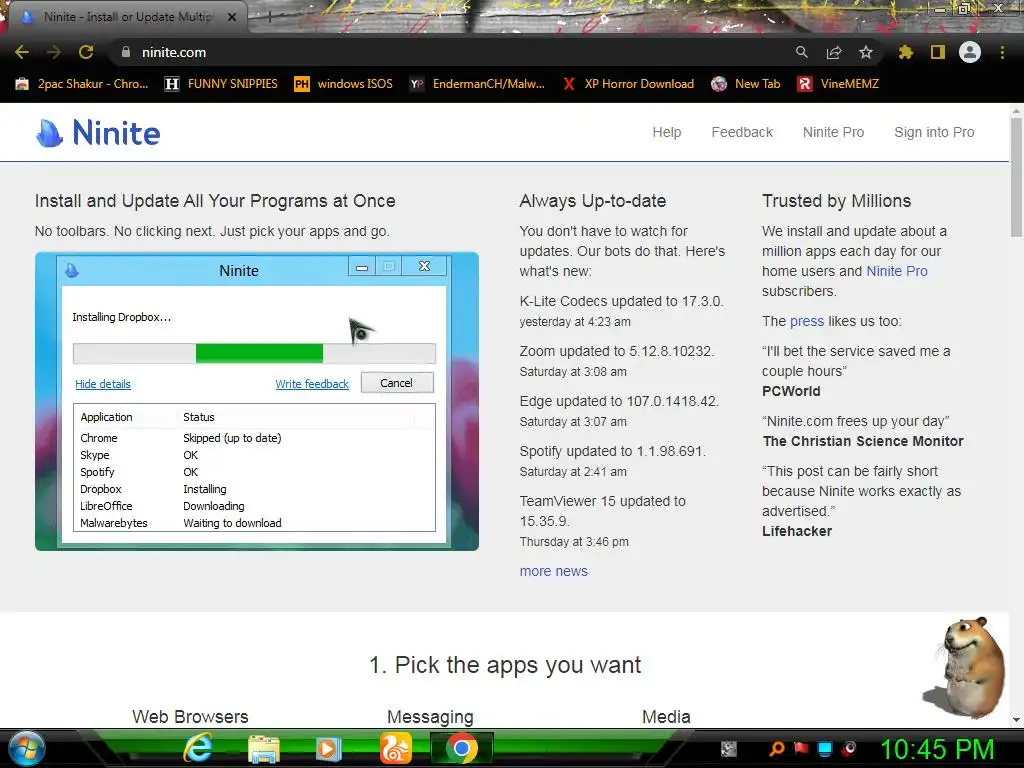
Task: Open the windows ISOS bookmark
Action: click(x=344, y=84)
